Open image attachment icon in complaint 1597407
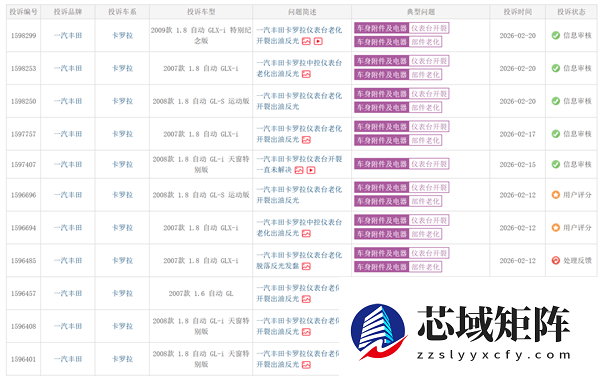 [x=299, y=170]
